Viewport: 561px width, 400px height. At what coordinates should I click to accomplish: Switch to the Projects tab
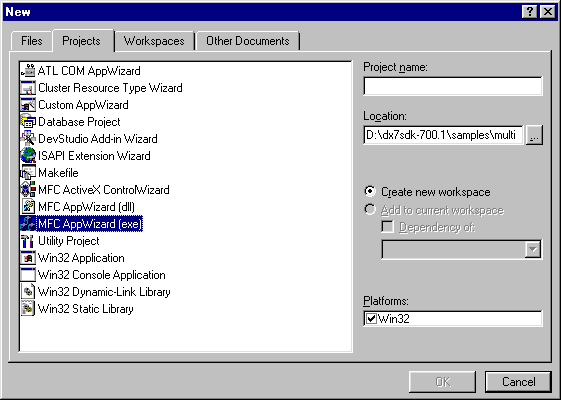(x=82, y=40)
